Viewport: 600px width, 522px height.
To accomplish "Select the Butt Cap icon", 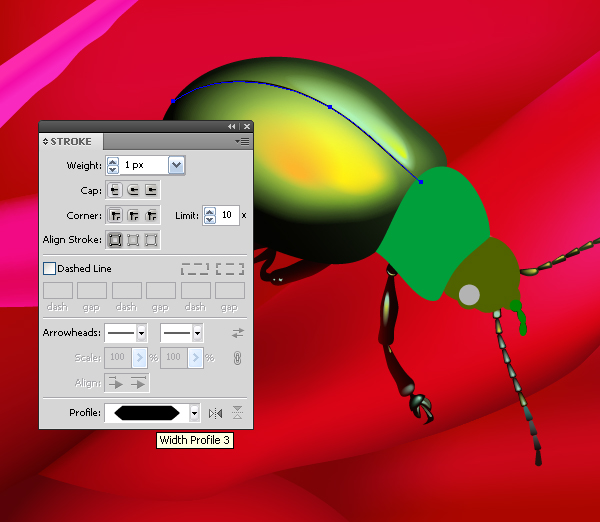I will [x=114, y=190].
